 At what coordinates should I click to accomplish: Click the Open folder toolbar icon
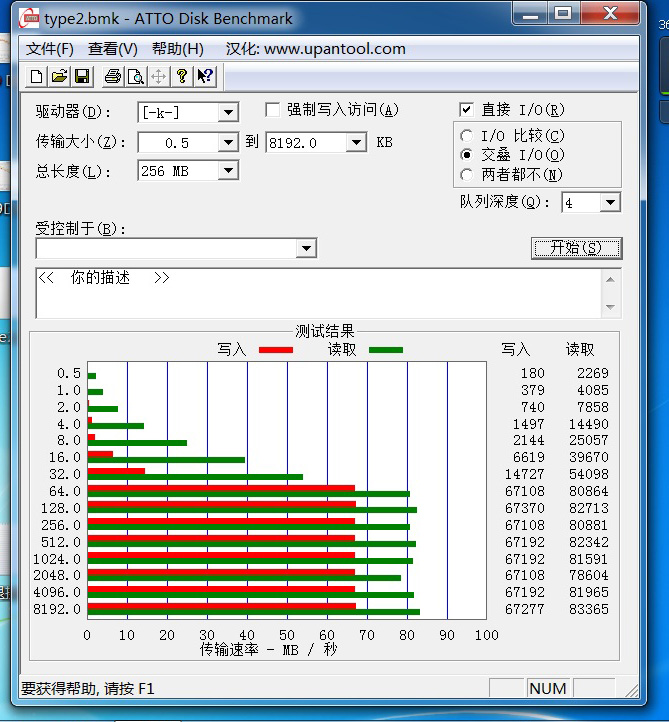(x=59, y=76)
